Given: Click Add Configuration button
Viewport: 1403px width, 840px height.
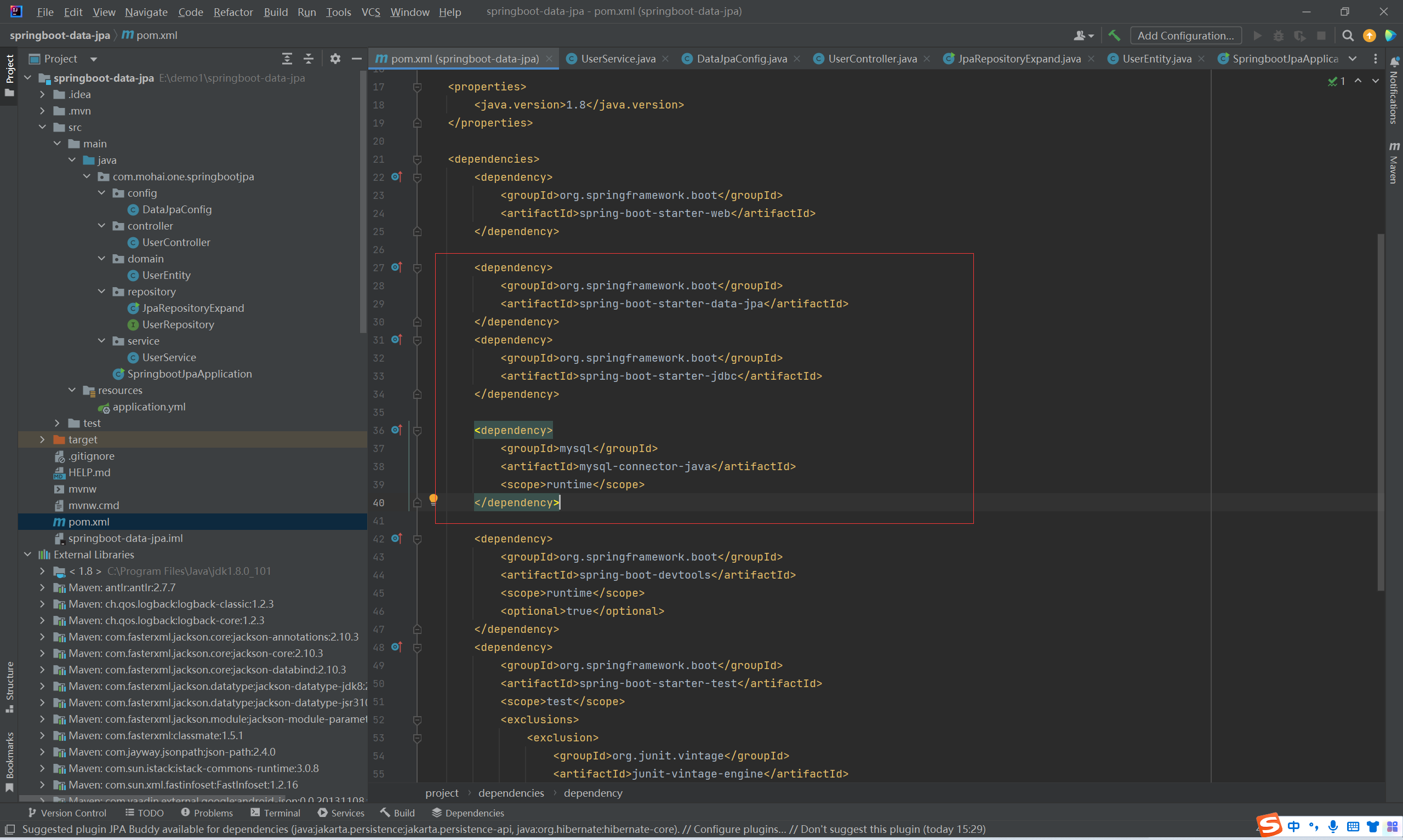Looking at the screenshot, I should [1185, 36].
